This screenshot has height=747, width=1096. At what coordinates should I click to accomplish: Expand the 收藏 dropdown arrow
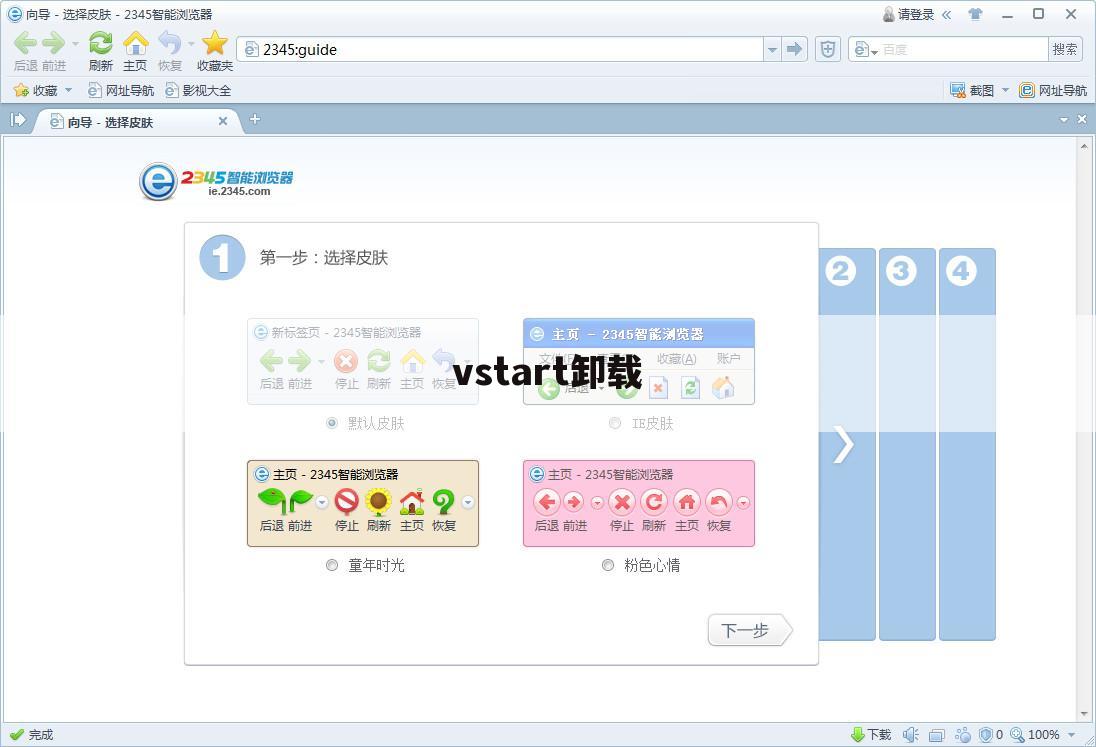point(68,90)
